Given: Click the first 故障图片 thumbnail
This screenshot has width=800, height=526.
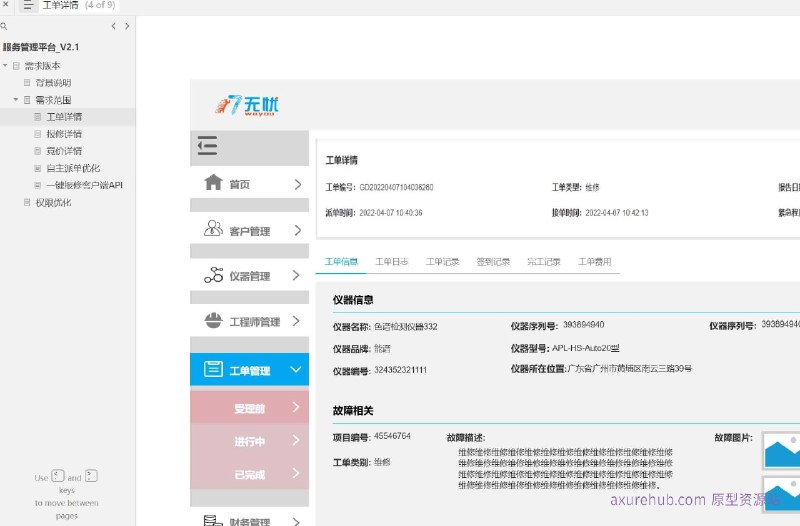Looking at the screenshot, I should 781,450.
